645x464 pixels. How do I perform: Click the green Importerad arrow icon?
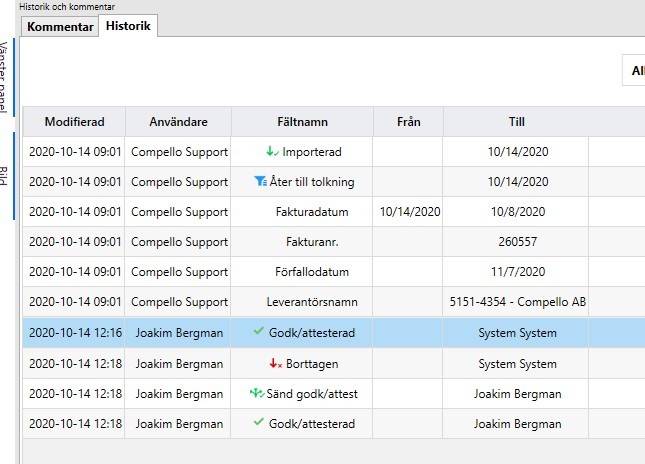tap(272, 152)
